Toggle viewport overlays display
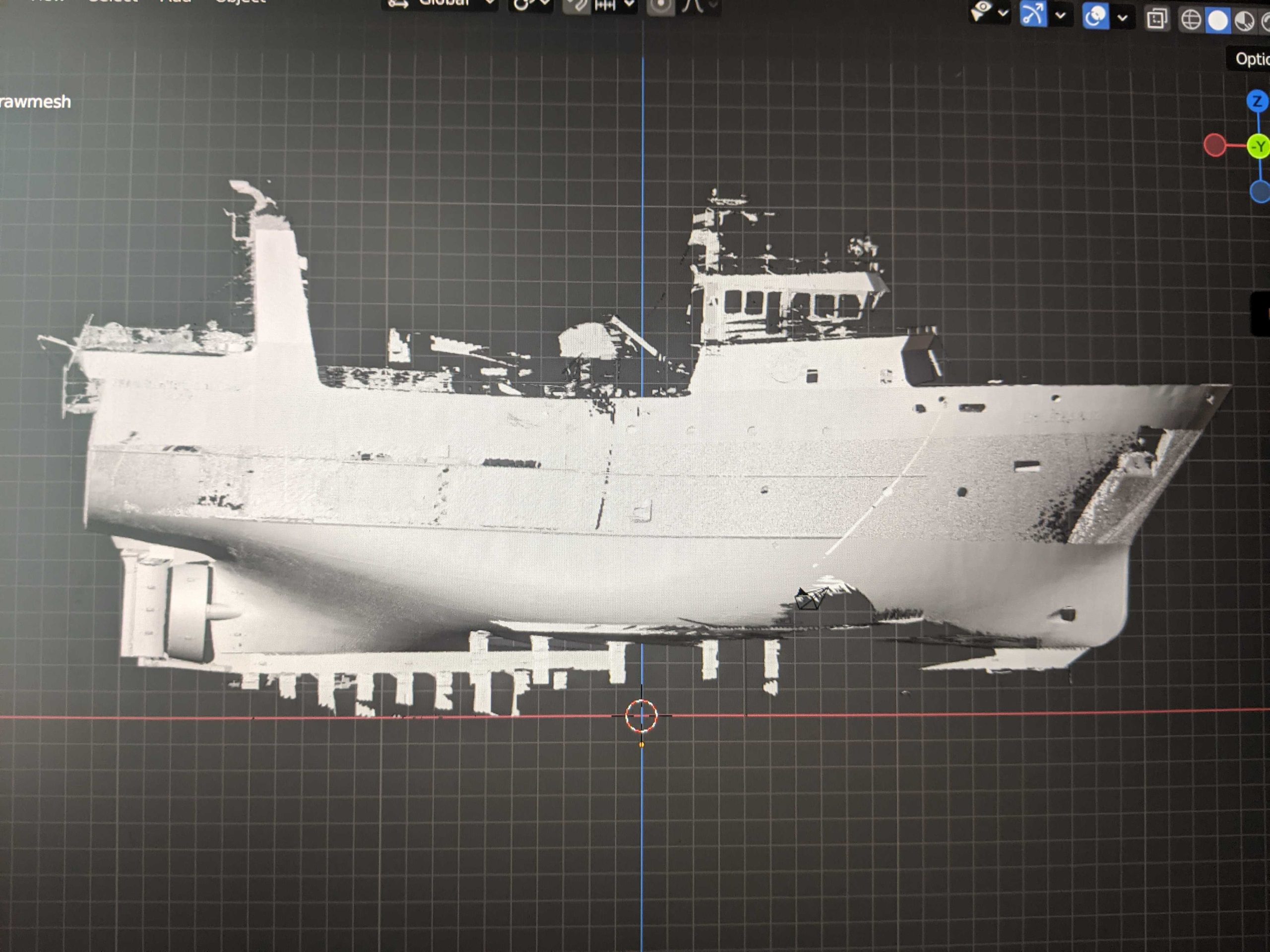 click(x=1095, y=16)
